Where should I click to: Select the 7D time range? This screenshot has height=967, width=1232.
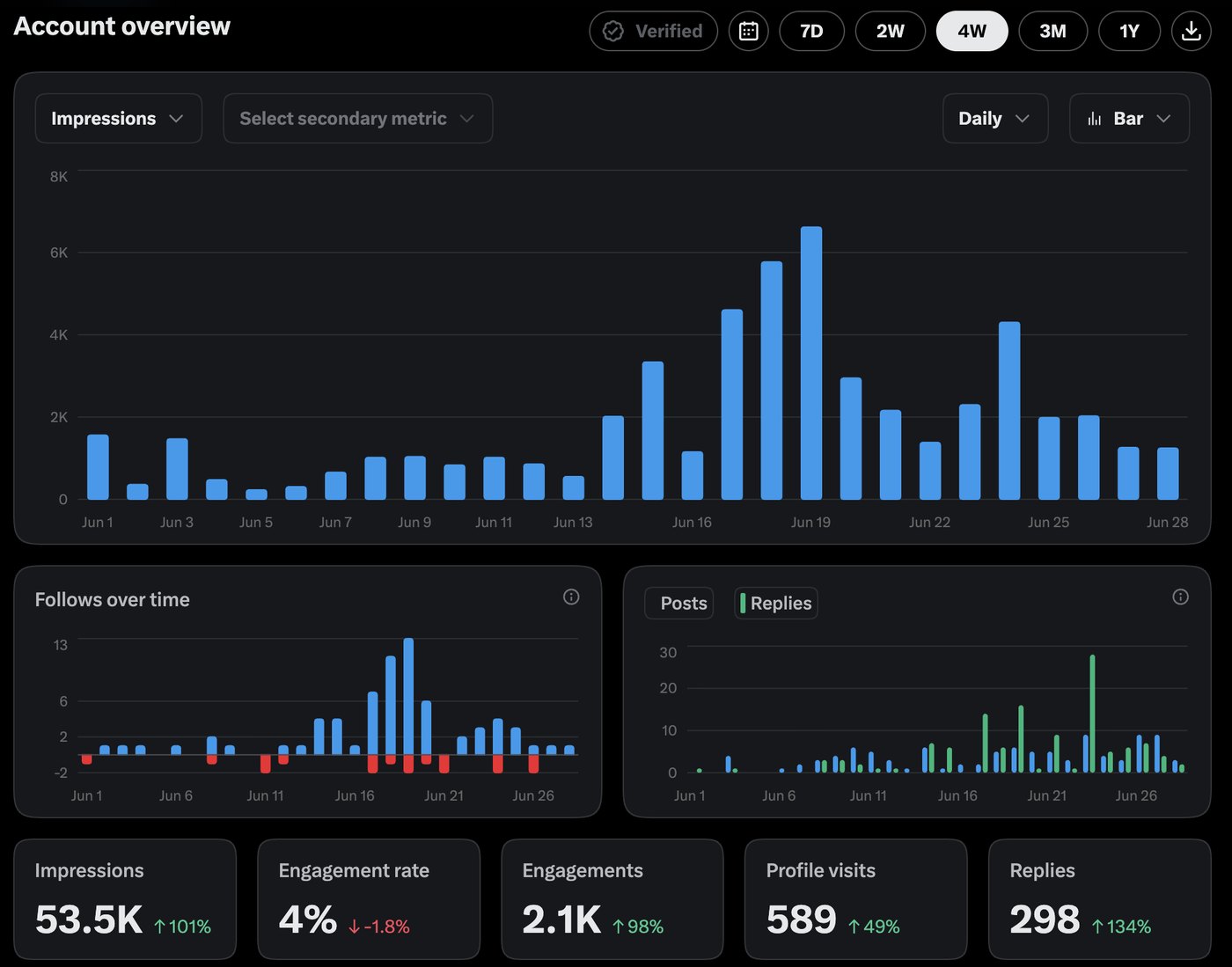tap(811, 31)
